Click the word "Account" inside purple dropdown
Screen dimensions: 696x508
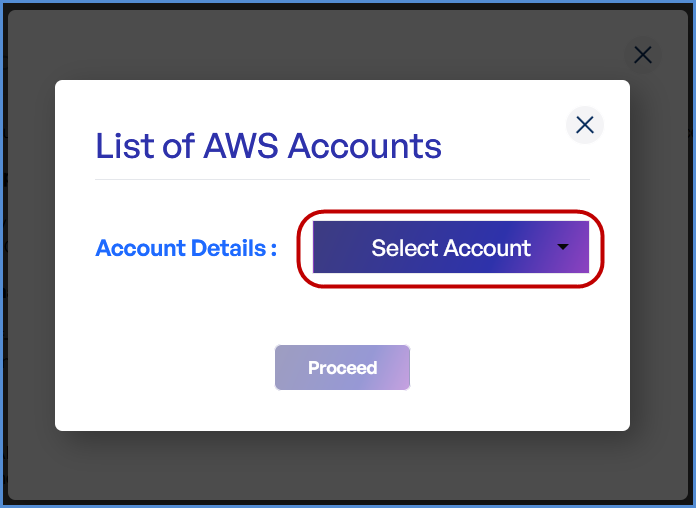(x=487, y=248)
